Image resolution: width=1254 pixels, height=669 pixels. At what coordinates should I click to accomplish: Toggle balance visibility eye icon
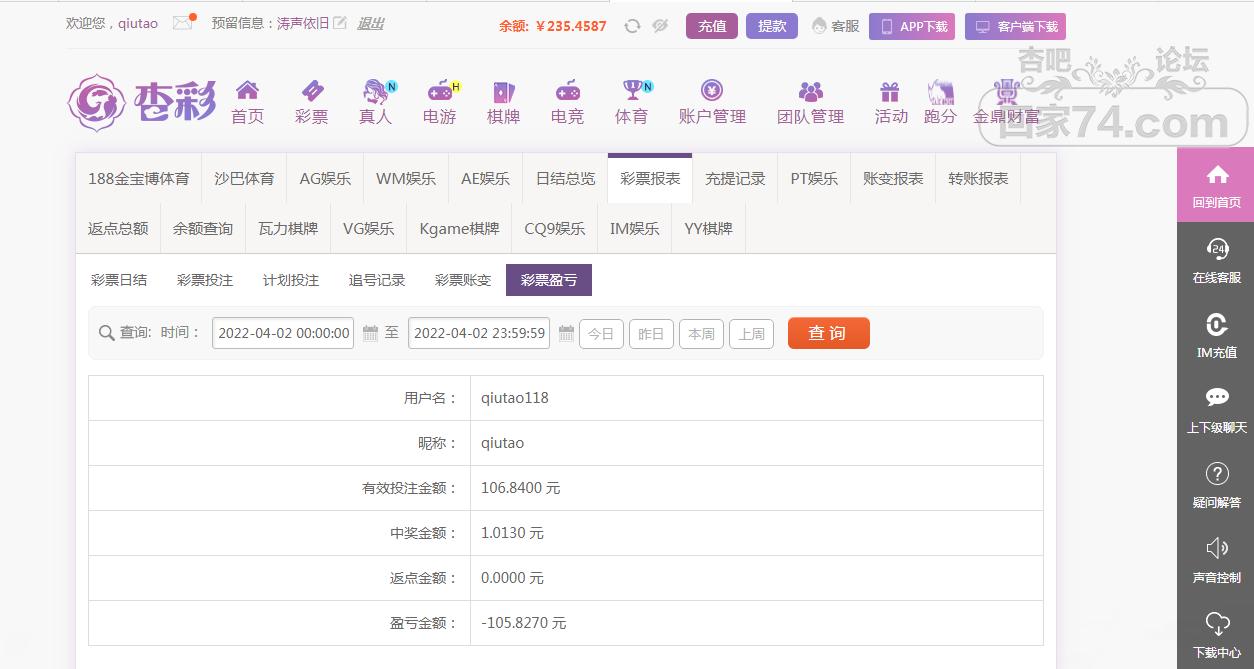[660, 26]
